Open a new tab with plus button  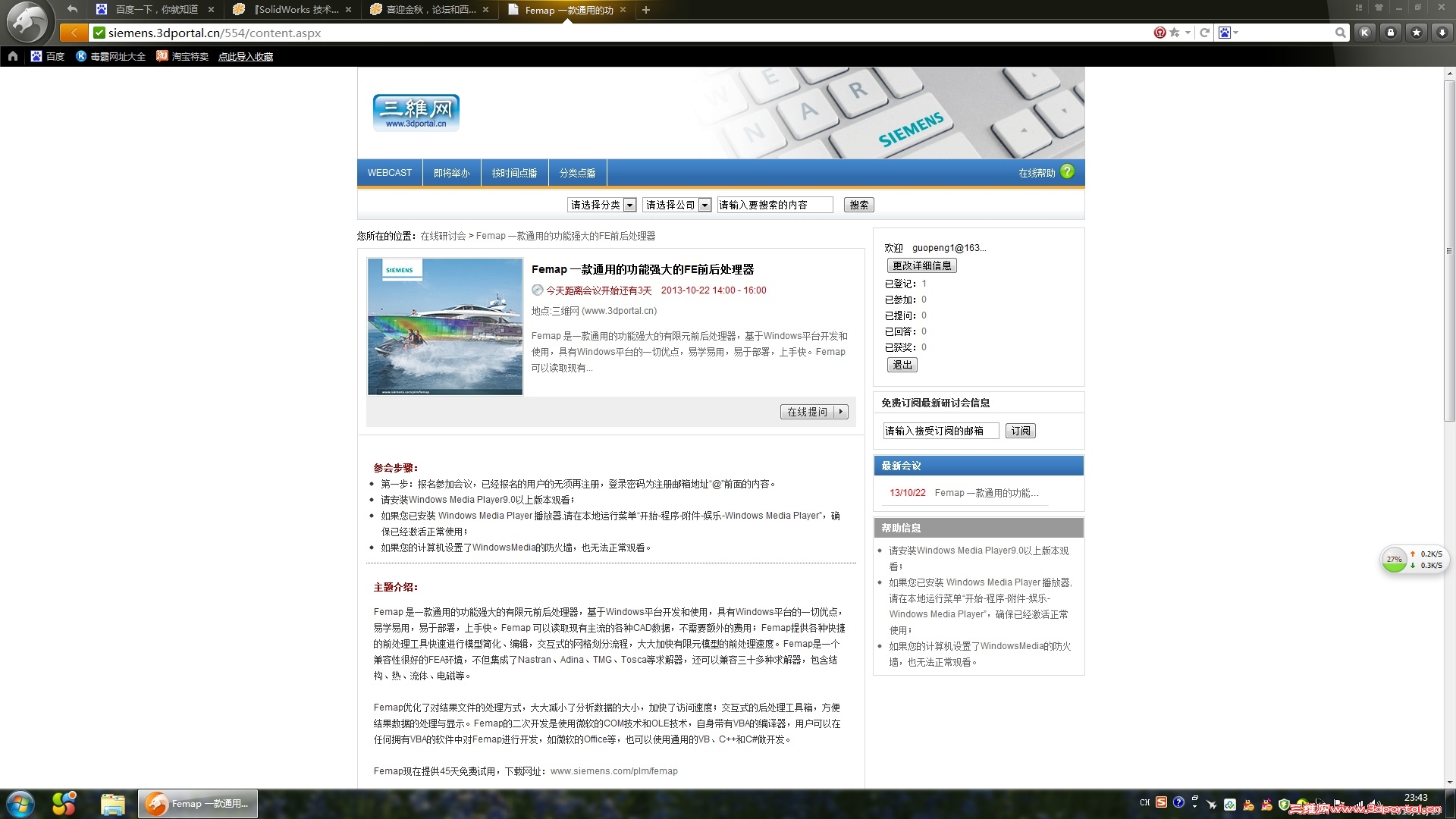pyautogui.click(x=646, y=10)
